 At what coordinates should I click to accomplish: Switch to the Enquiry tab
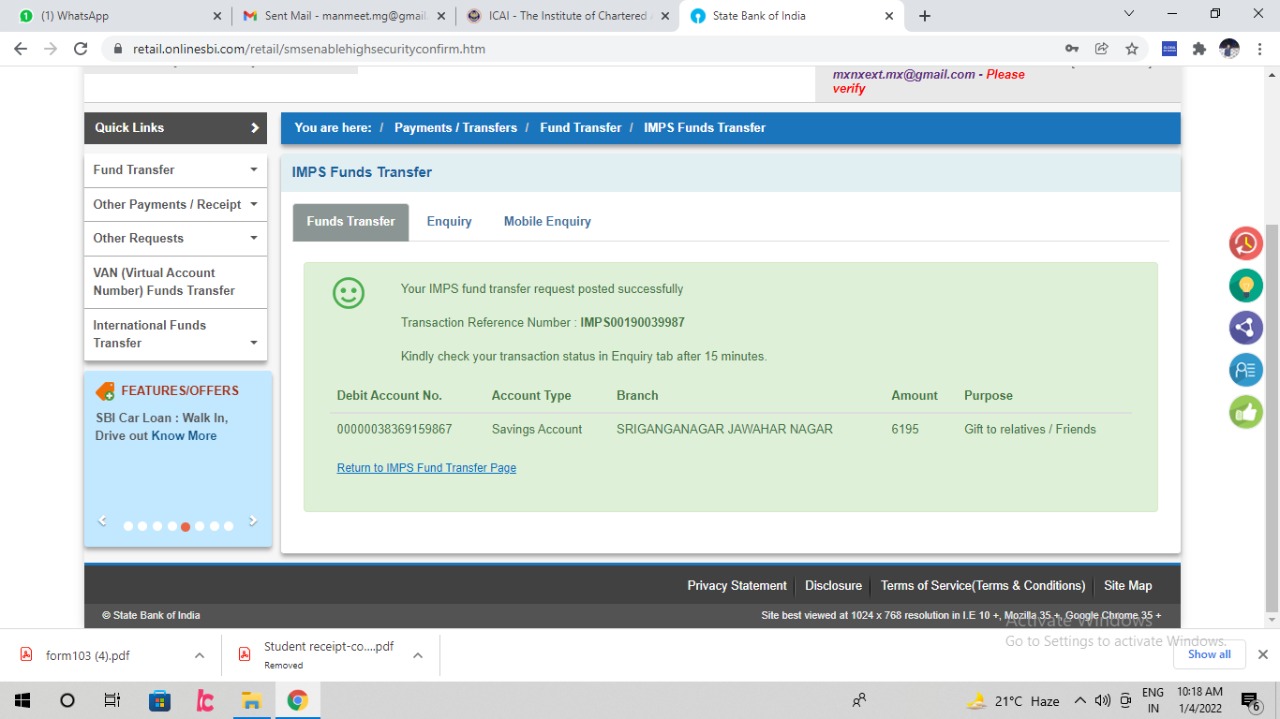(x=449, y=221)
